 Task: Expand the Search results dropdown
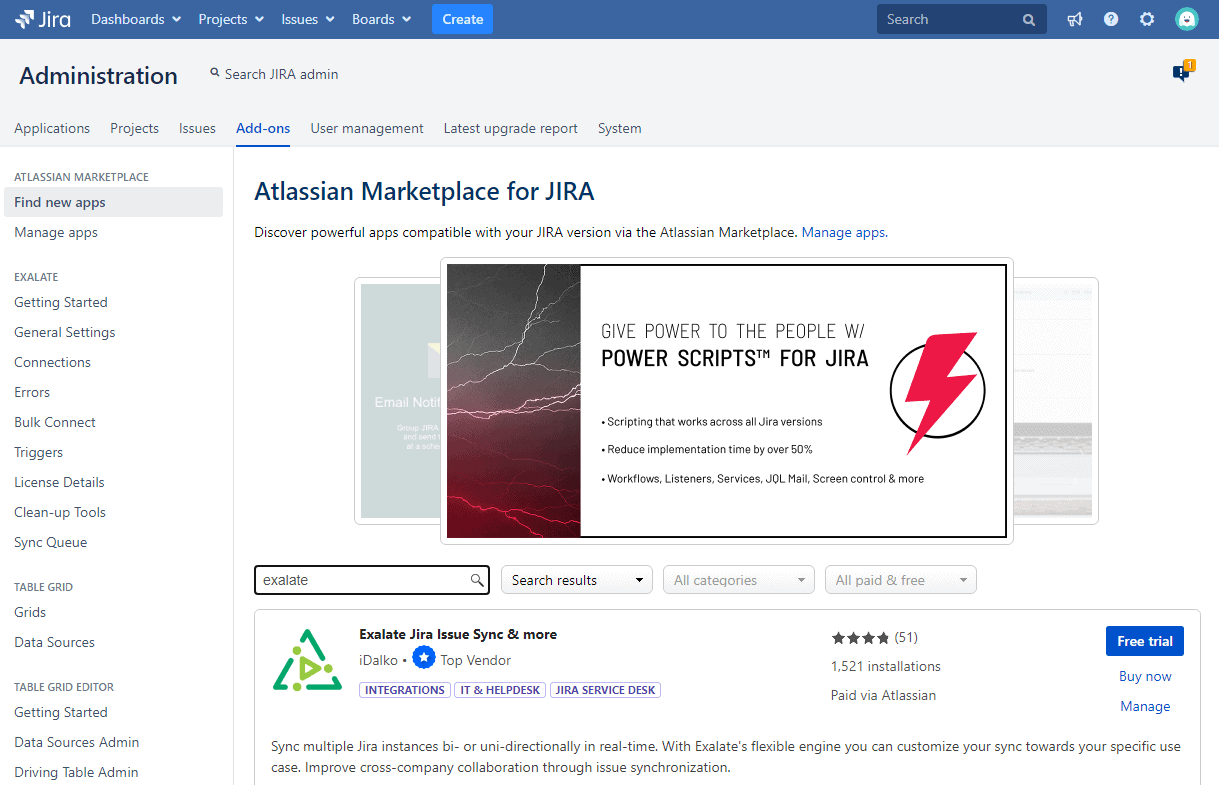point(576,580)
